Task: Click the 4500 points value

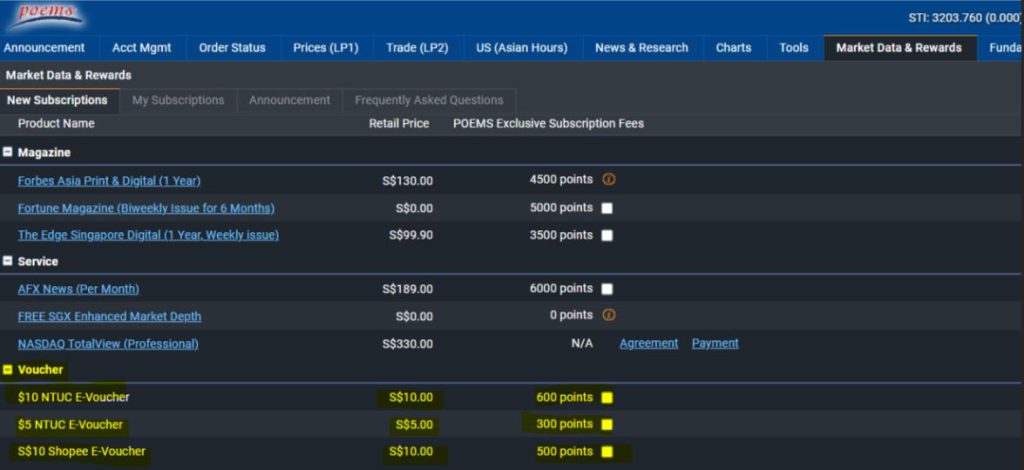Action: [x=561, y=180]
